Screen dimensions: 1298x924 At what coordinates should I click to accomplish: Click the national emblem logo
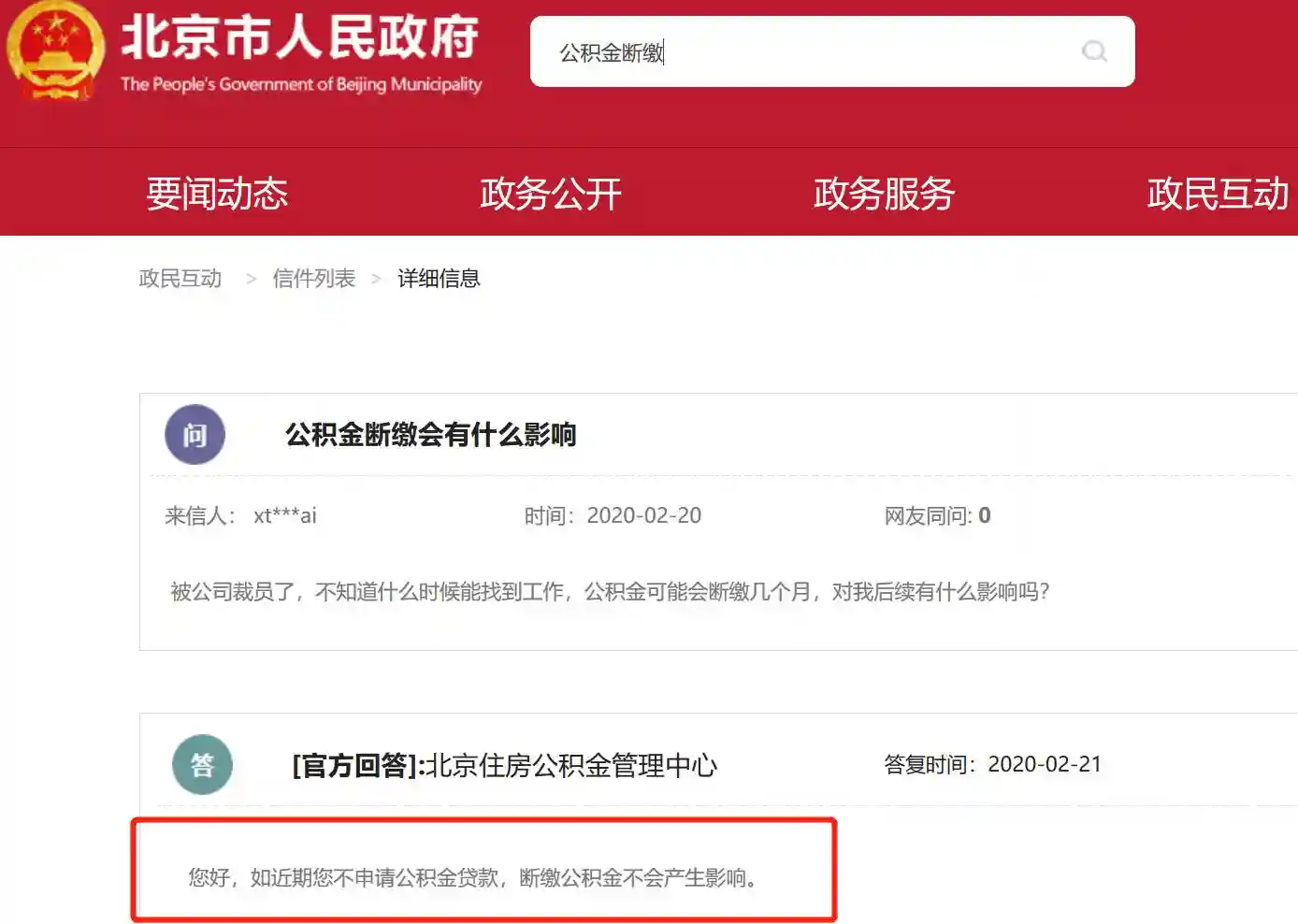58,51
